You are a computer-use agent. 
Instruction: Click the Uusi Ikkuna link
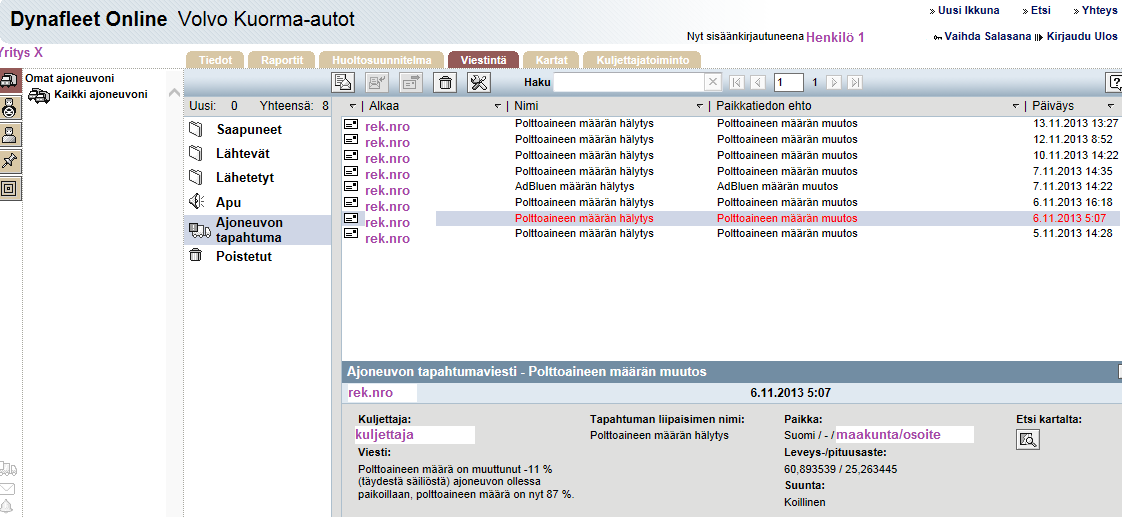click(x=968, y=11)
